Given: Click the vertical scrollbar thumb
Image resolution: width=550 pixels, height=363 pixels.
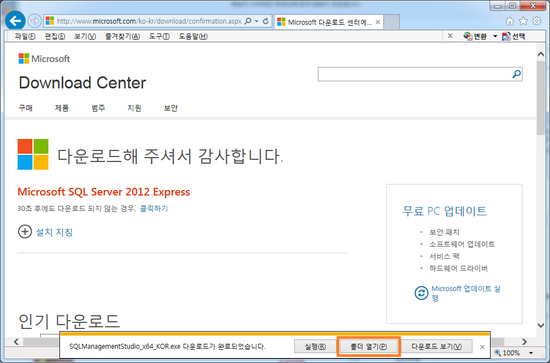Looking at the screenshot, I should [541, 98].
